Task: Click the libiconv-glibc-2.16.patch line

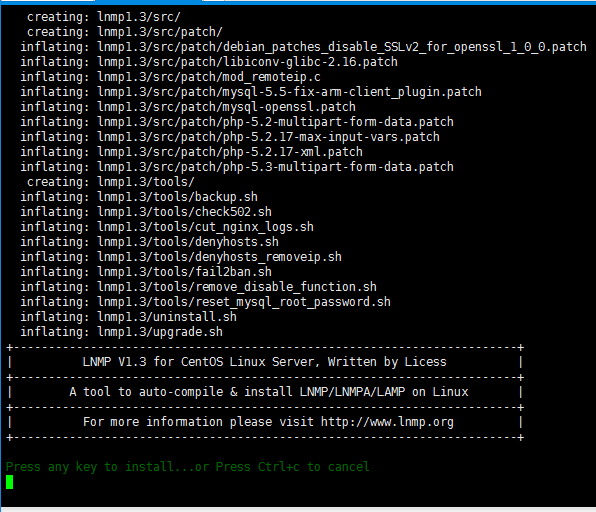Action: pos(209,62)
